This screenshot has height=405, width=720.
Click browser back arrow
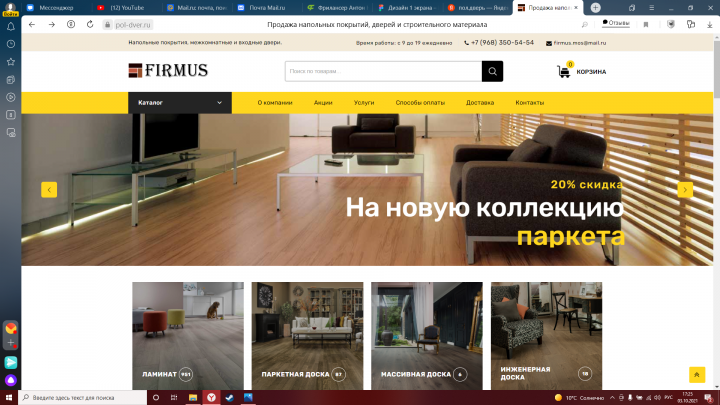tap(32, 25)
